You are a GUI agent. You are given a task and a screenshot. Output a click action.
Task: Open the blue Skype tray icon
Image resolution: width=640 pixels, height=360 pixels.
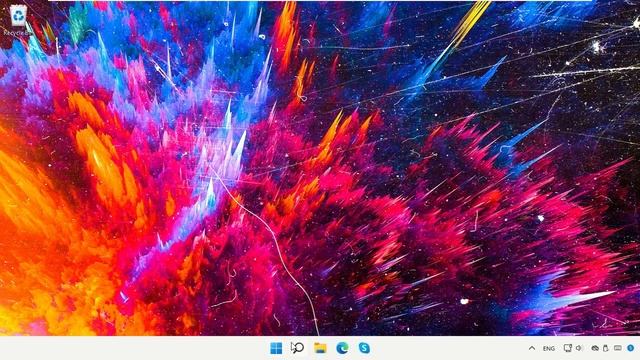(x=631, y=348)
